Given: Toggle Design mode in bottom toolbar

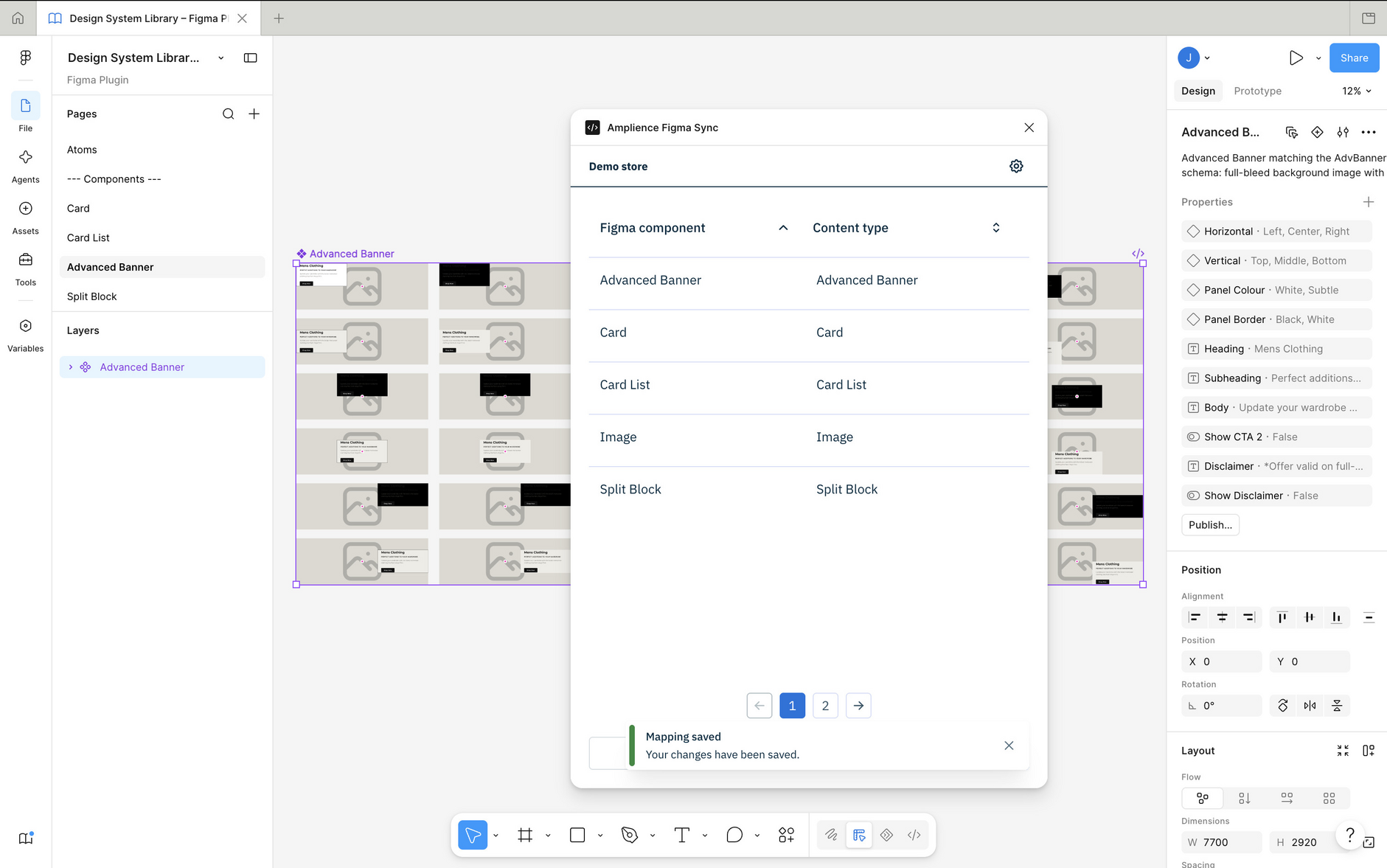Looking at the screenshot, I should coord(859,835).
